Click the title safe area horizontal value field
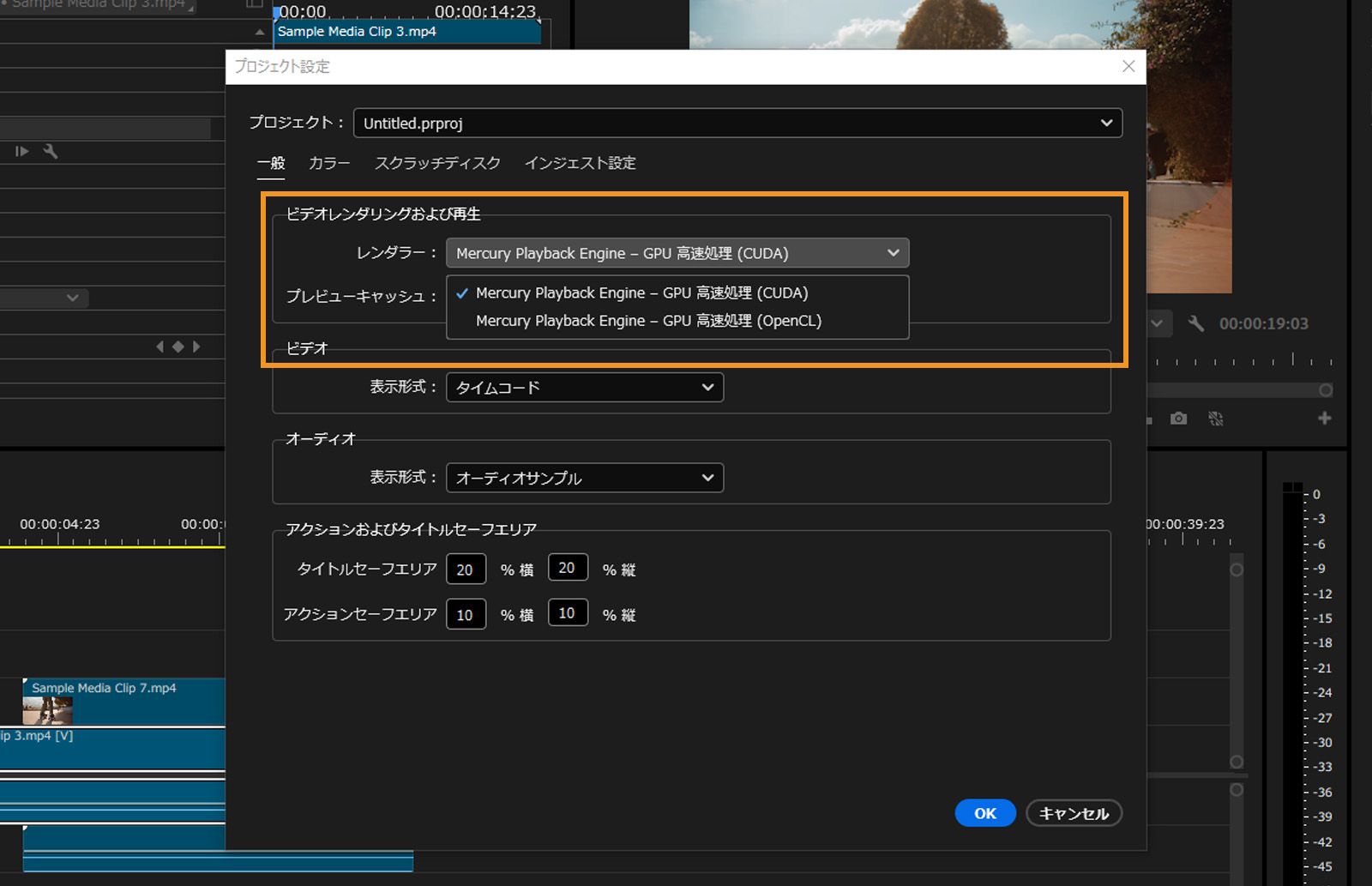The height and width of the screenshot is (886, 1372). click(466, 568)
